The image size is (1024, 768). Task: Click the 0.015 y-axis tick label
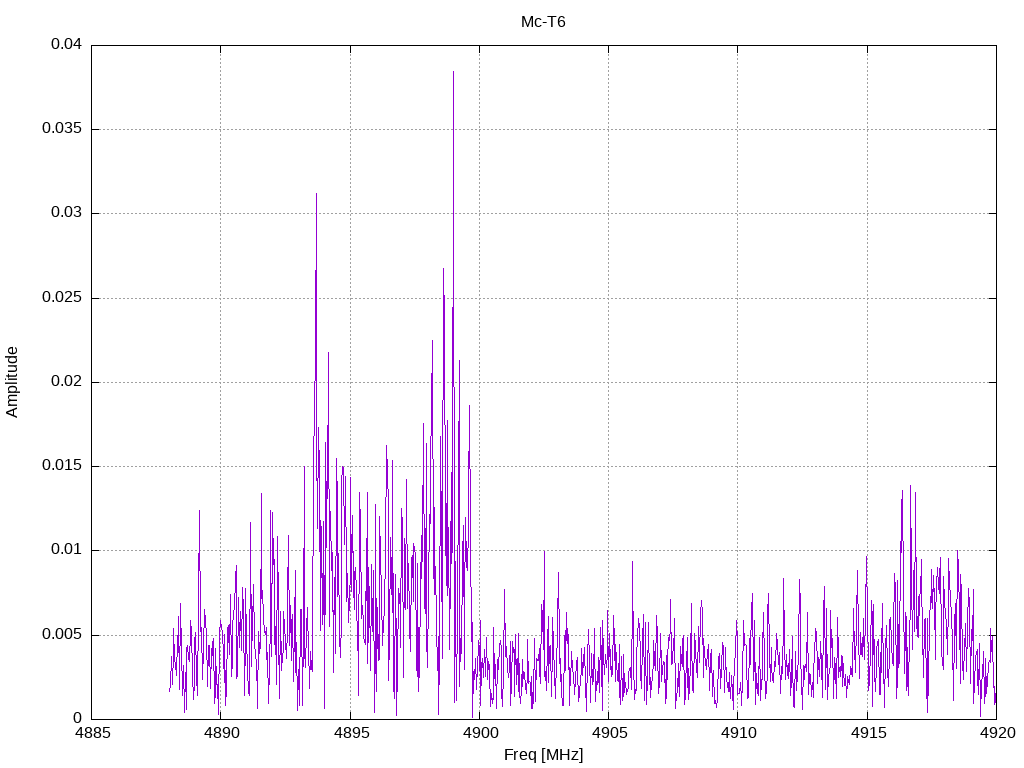(63, 466)
